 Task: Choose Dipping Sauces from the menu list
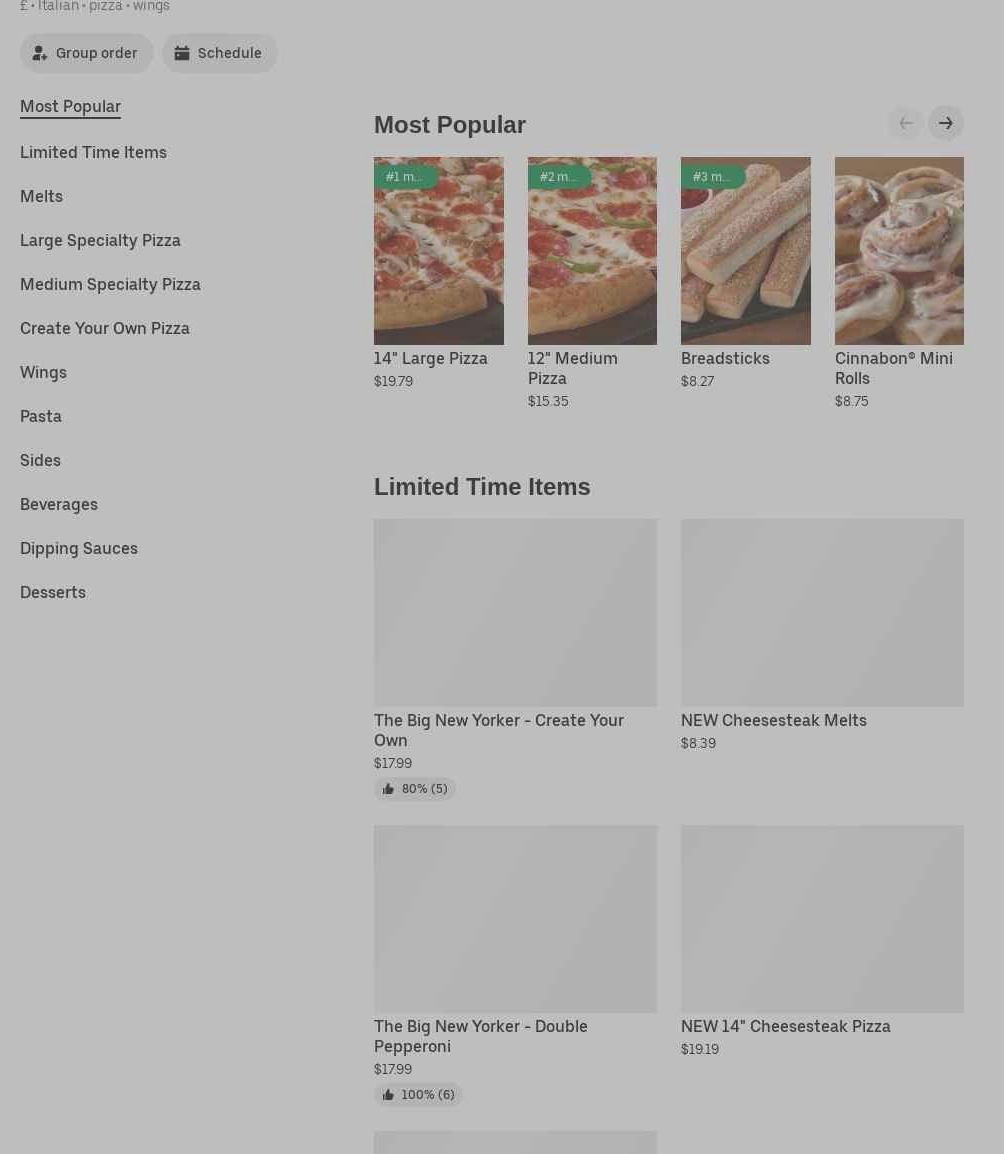pyautogui.click(x=79, y=548)
